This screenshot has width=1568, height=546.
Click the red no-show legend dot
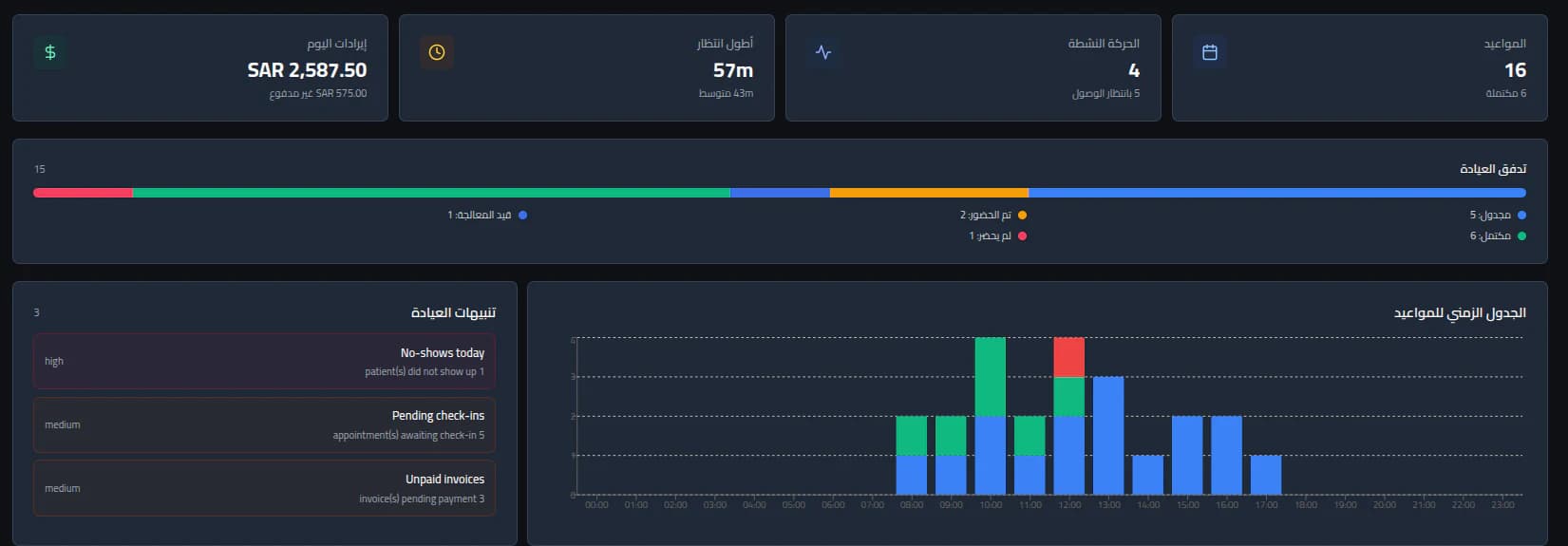coord(1022,235)
